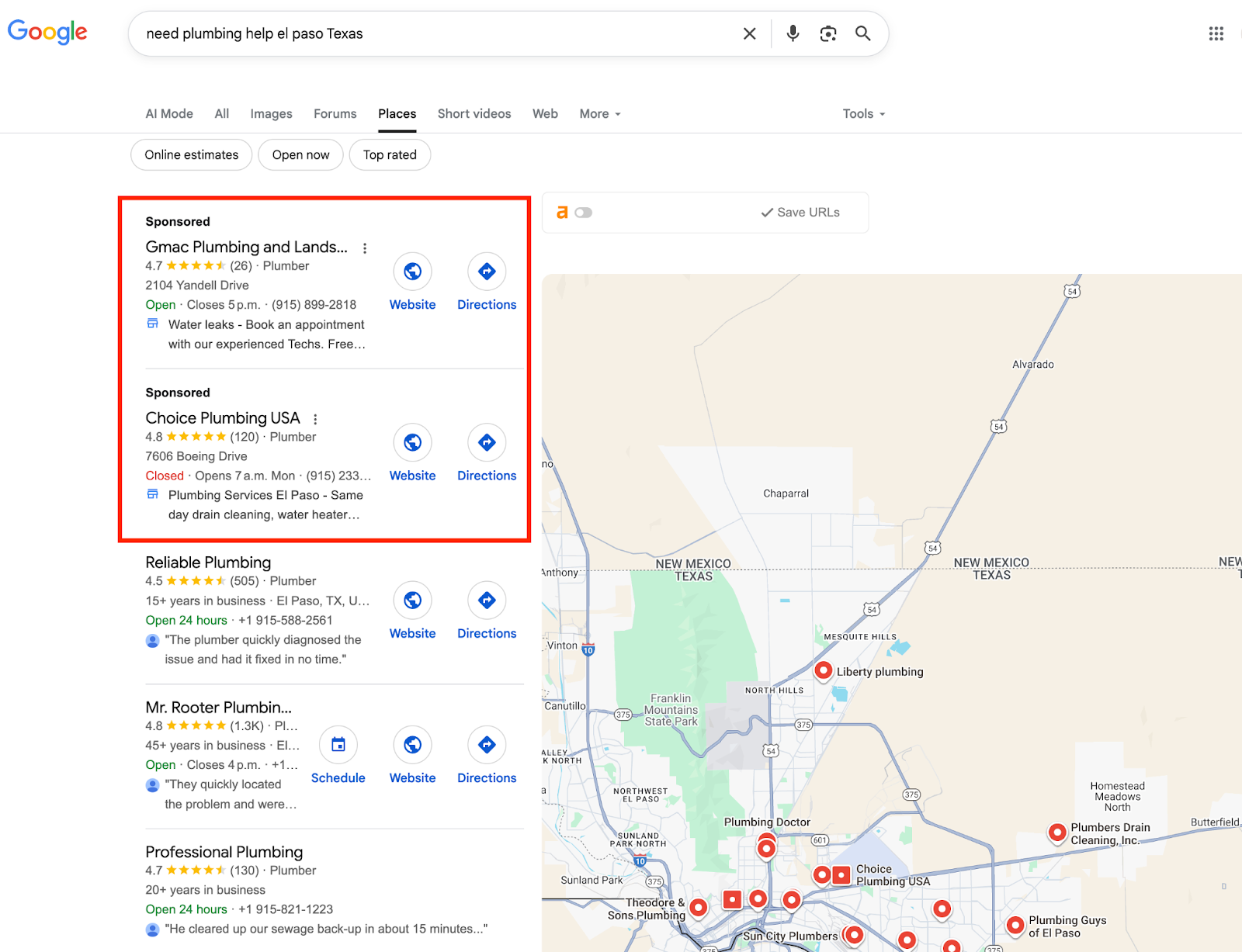Open Choice Plumbing USA Website globe icon

pos(413,442)
